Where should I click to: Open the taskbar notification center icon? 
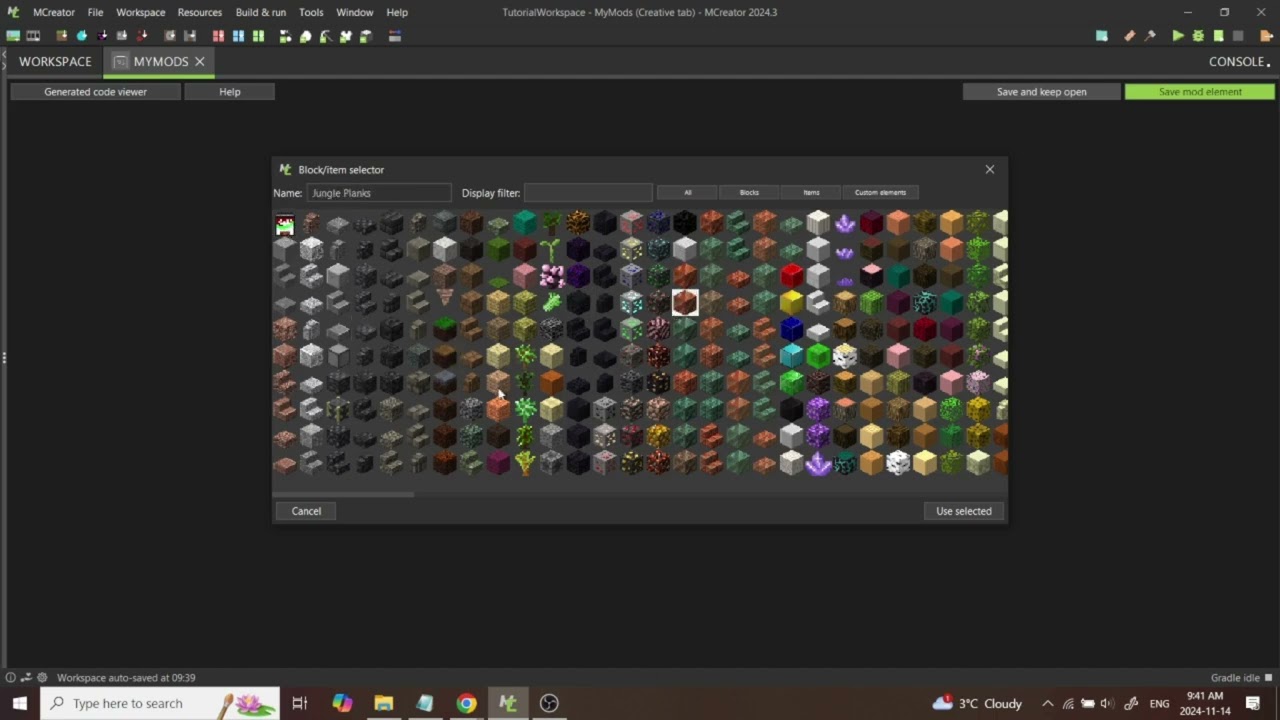pos(1253,703)
